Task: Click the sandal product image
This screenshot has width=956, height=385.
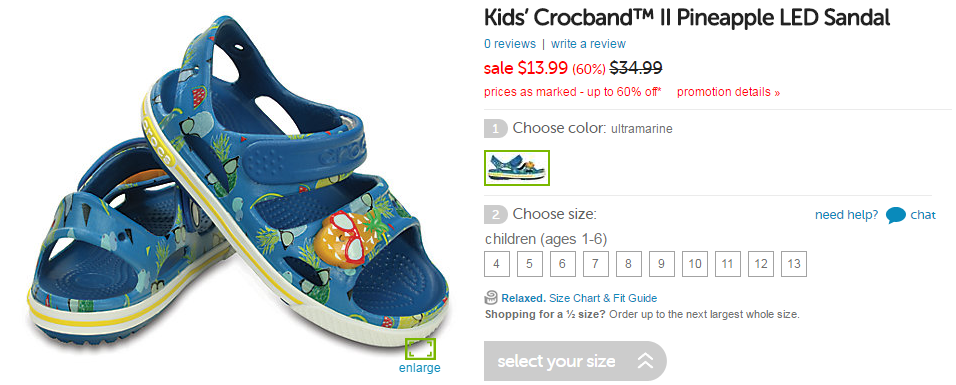Action: (238, 183)
